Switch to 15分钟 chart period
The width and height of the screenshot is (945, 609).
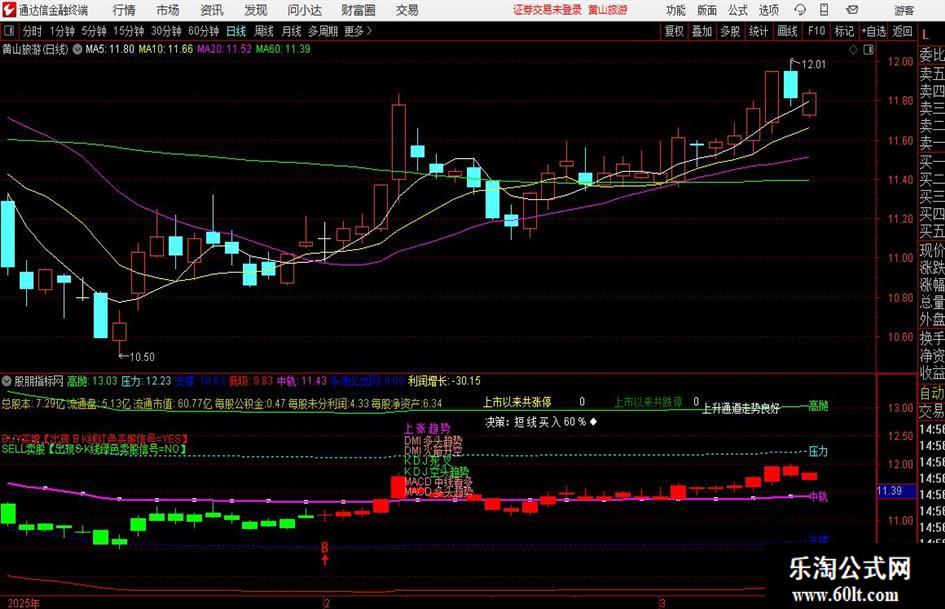click(x=129, y=31)
